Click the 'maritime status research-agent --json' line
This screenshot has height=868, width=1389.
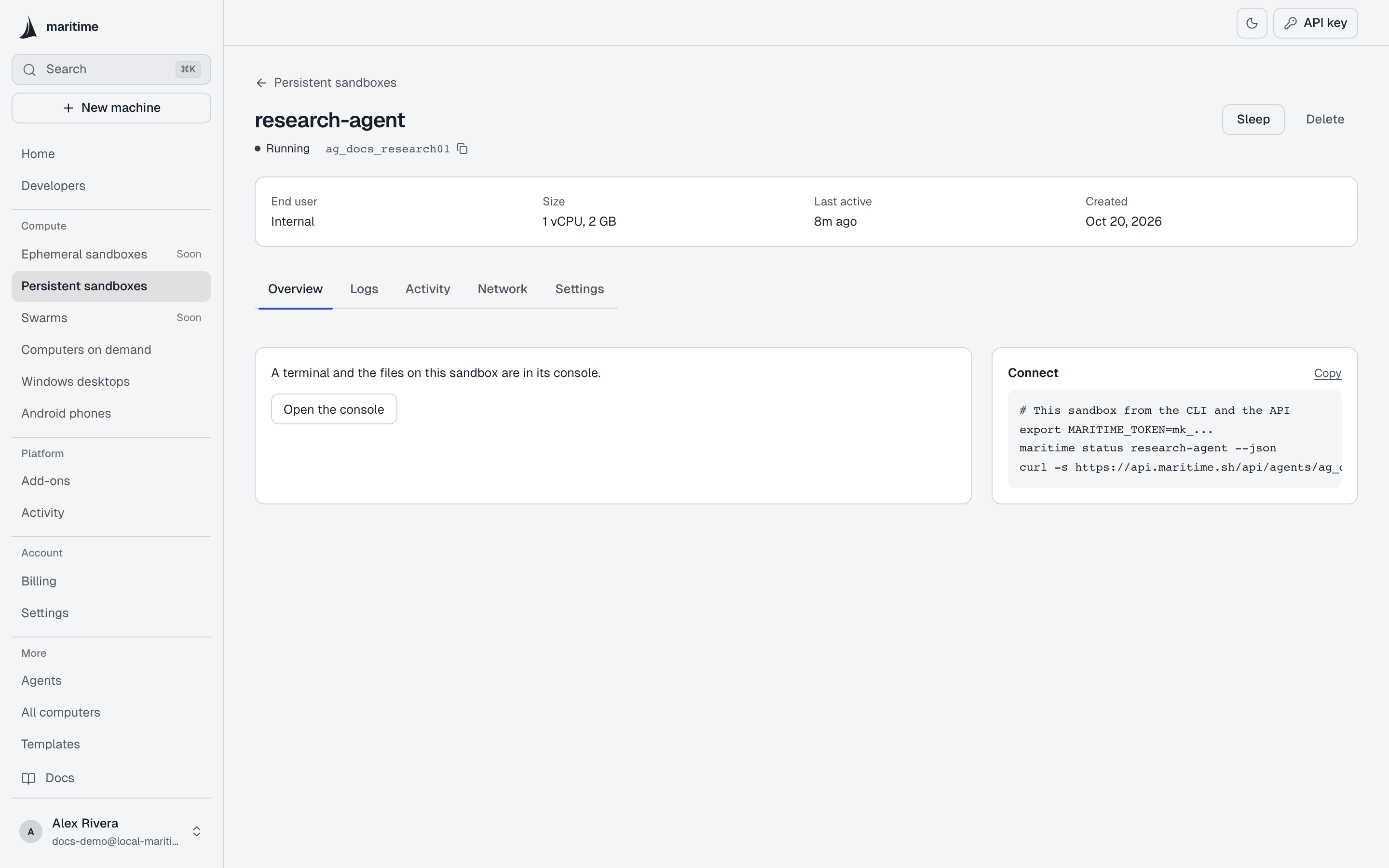point(1147,448)
